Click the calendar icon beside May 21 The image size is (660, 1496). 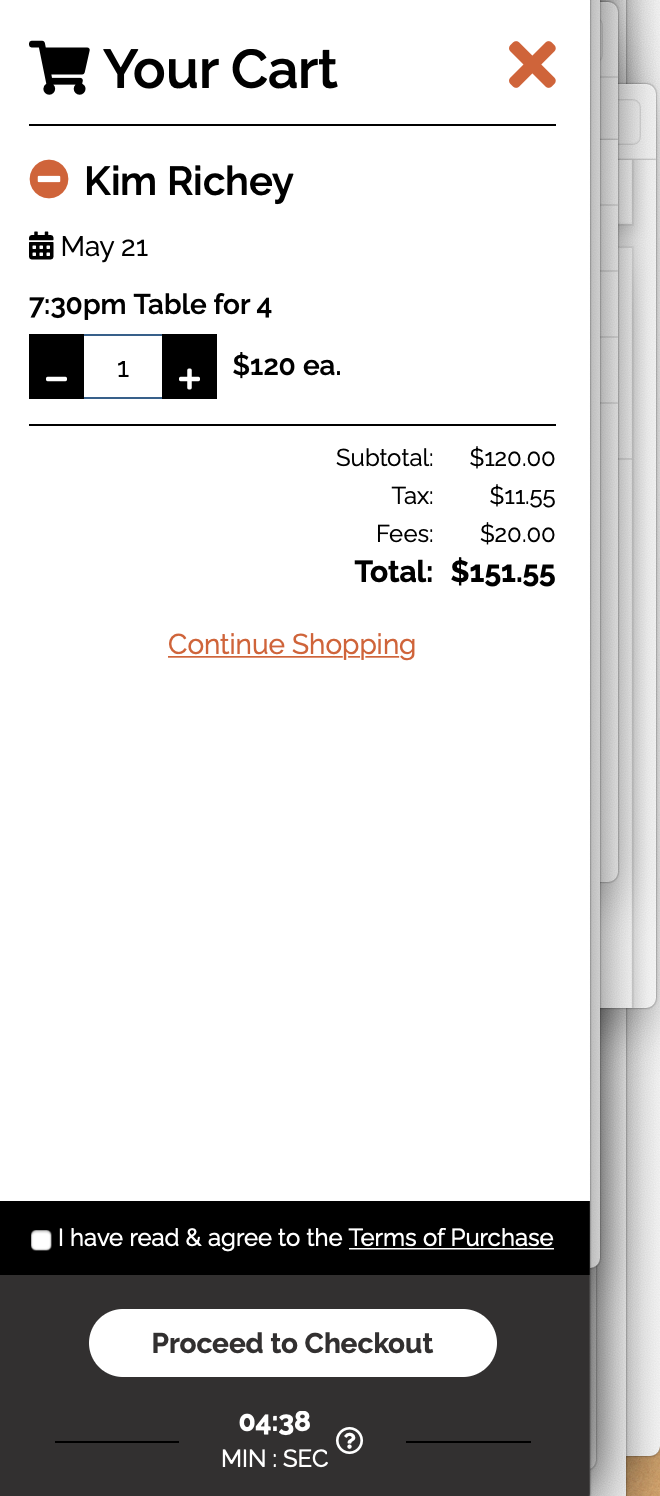[x=41, y=246]
